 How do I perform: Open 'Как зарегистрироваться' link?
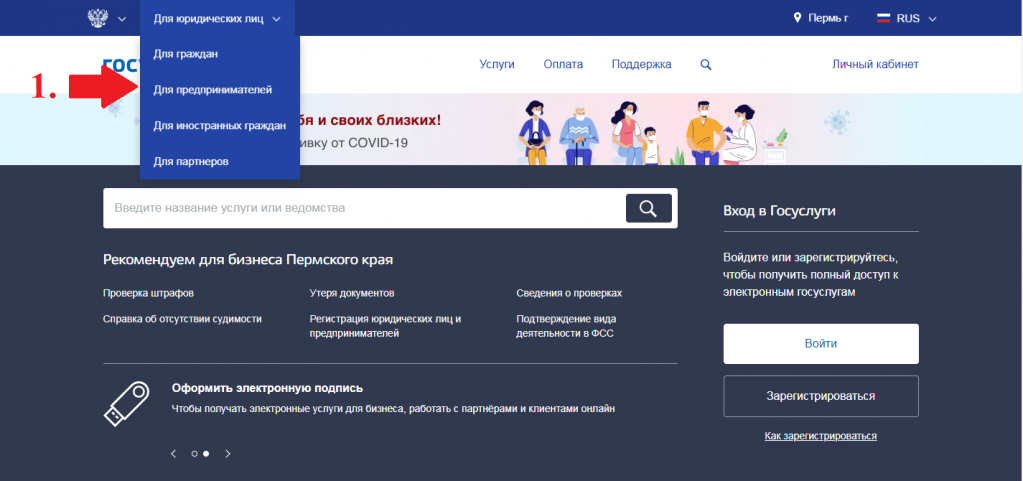821,436
